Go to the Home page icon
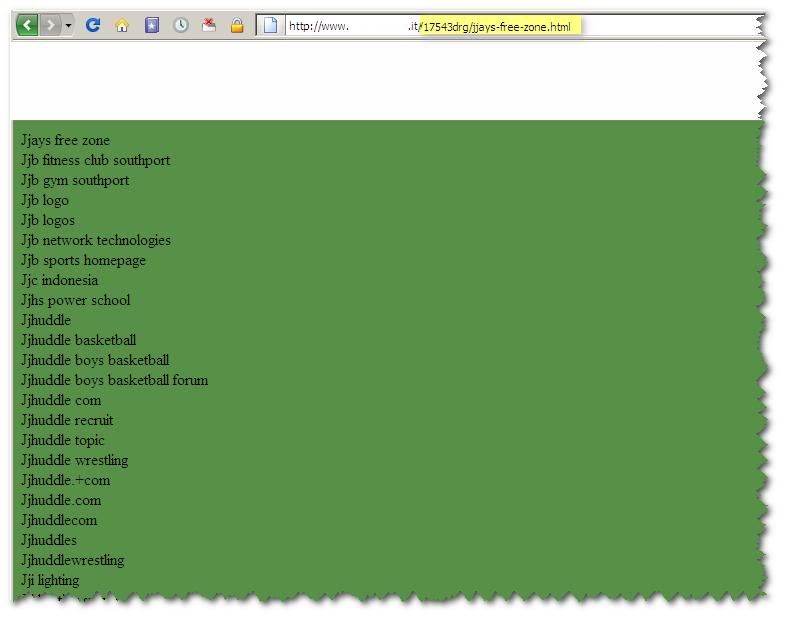Image resolution: width=785 pixels, height=619 pixels. tap(122, 26)
